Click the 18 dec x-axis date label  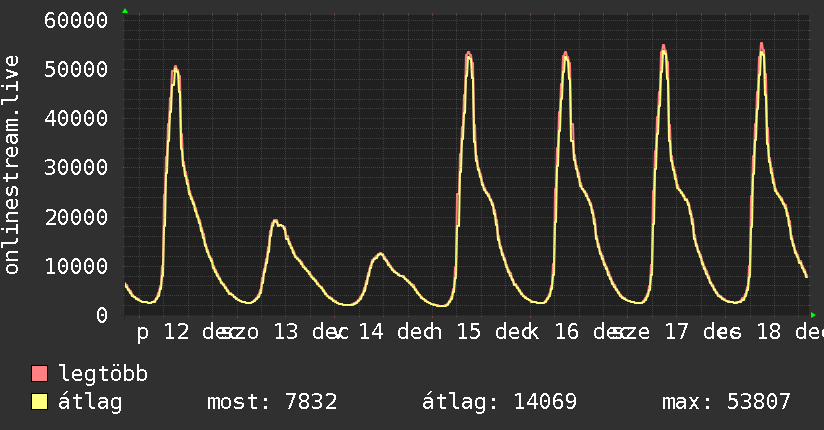(790, 332)
